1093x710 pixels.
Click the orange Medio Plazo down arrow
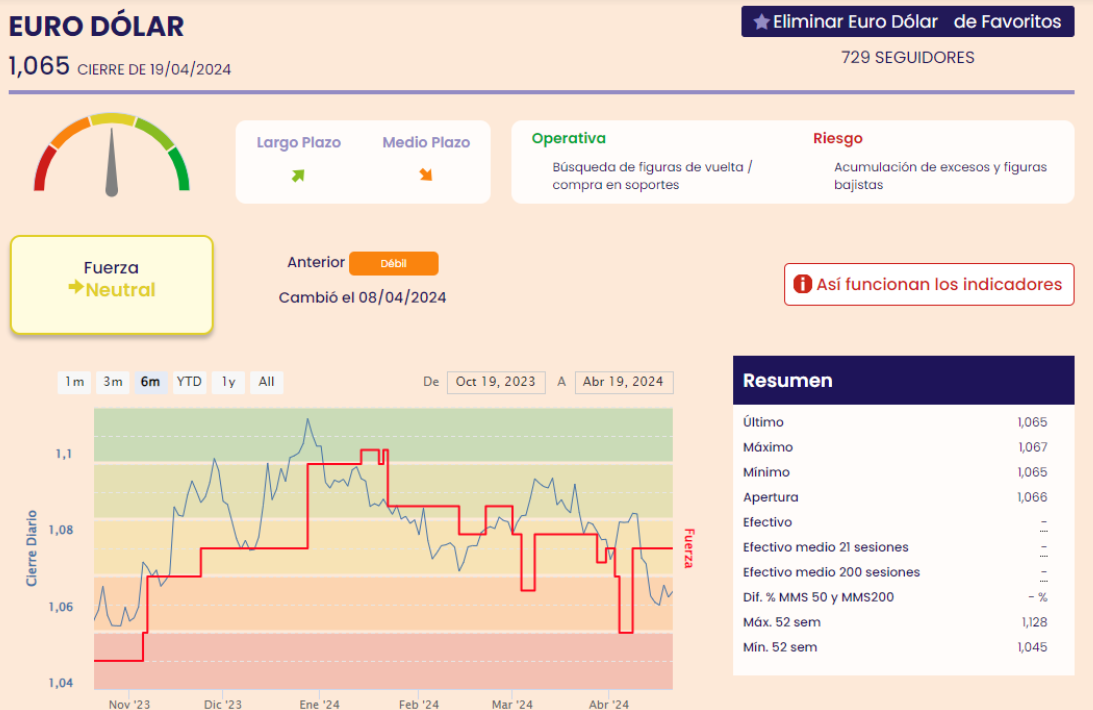point(426,176)
